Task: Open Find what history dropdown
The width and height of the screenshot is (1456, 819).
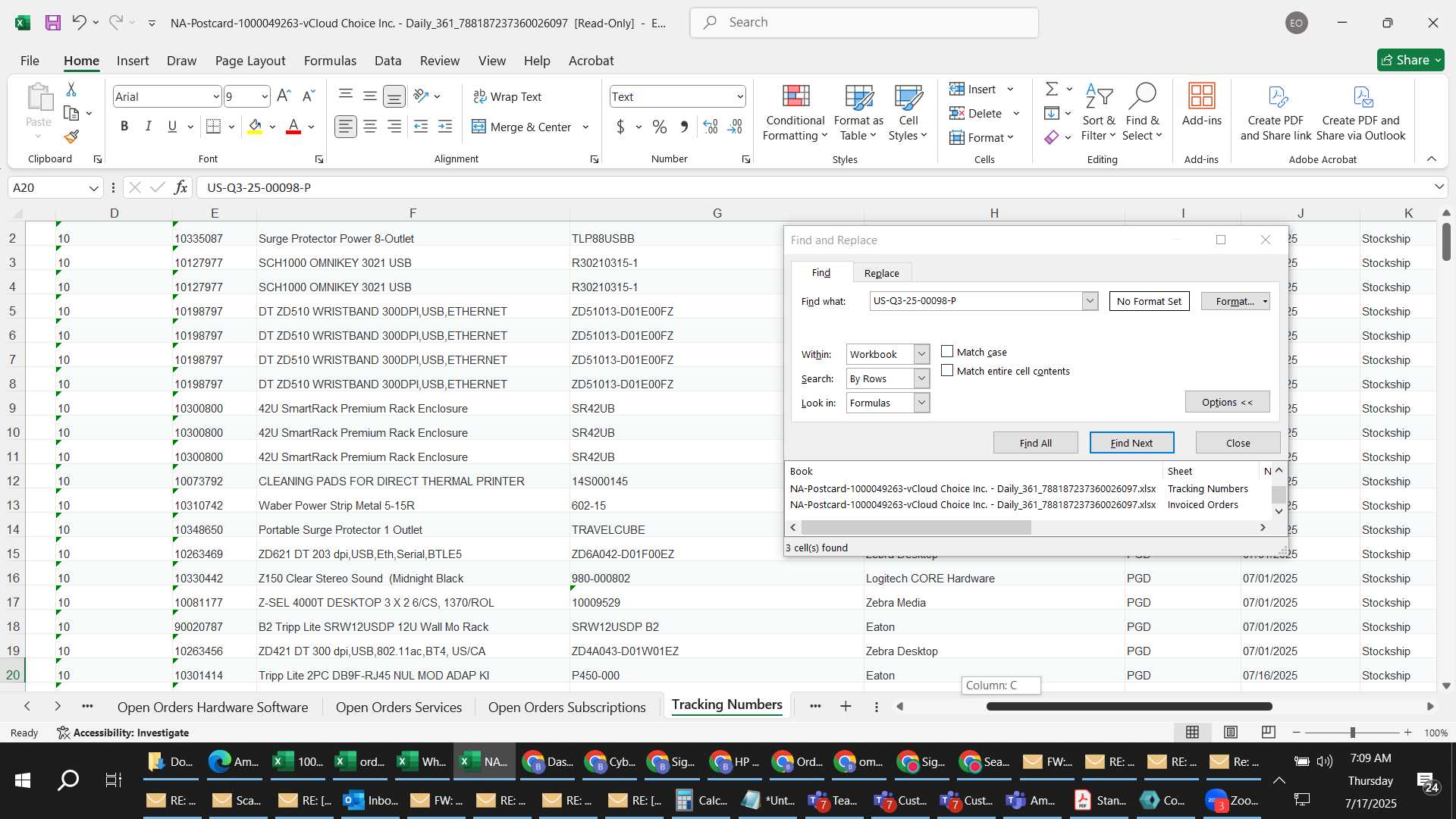Action: 1090,301
